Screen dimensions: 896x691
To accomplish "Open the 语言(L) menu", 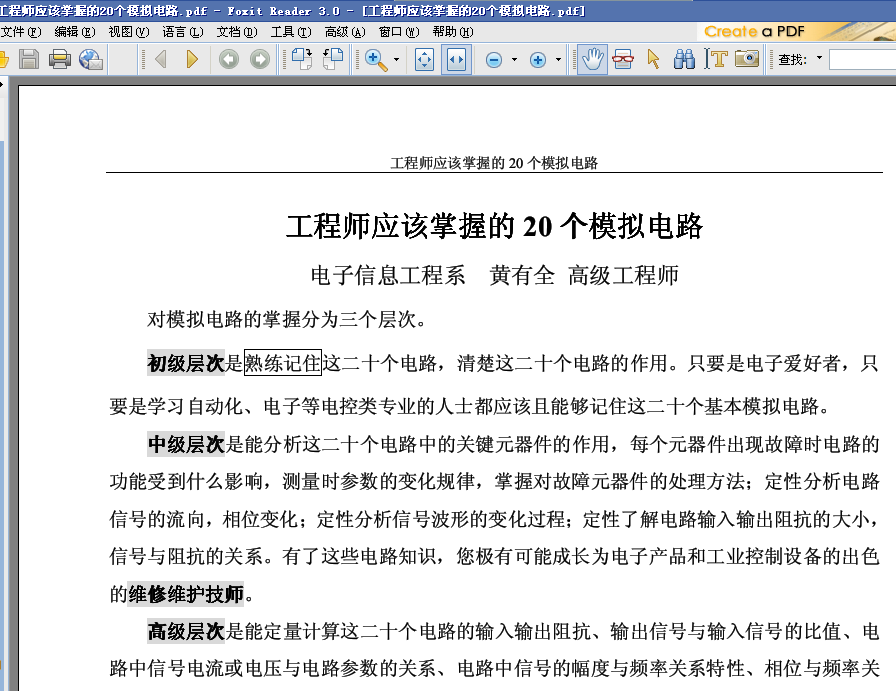I will 182,32.
